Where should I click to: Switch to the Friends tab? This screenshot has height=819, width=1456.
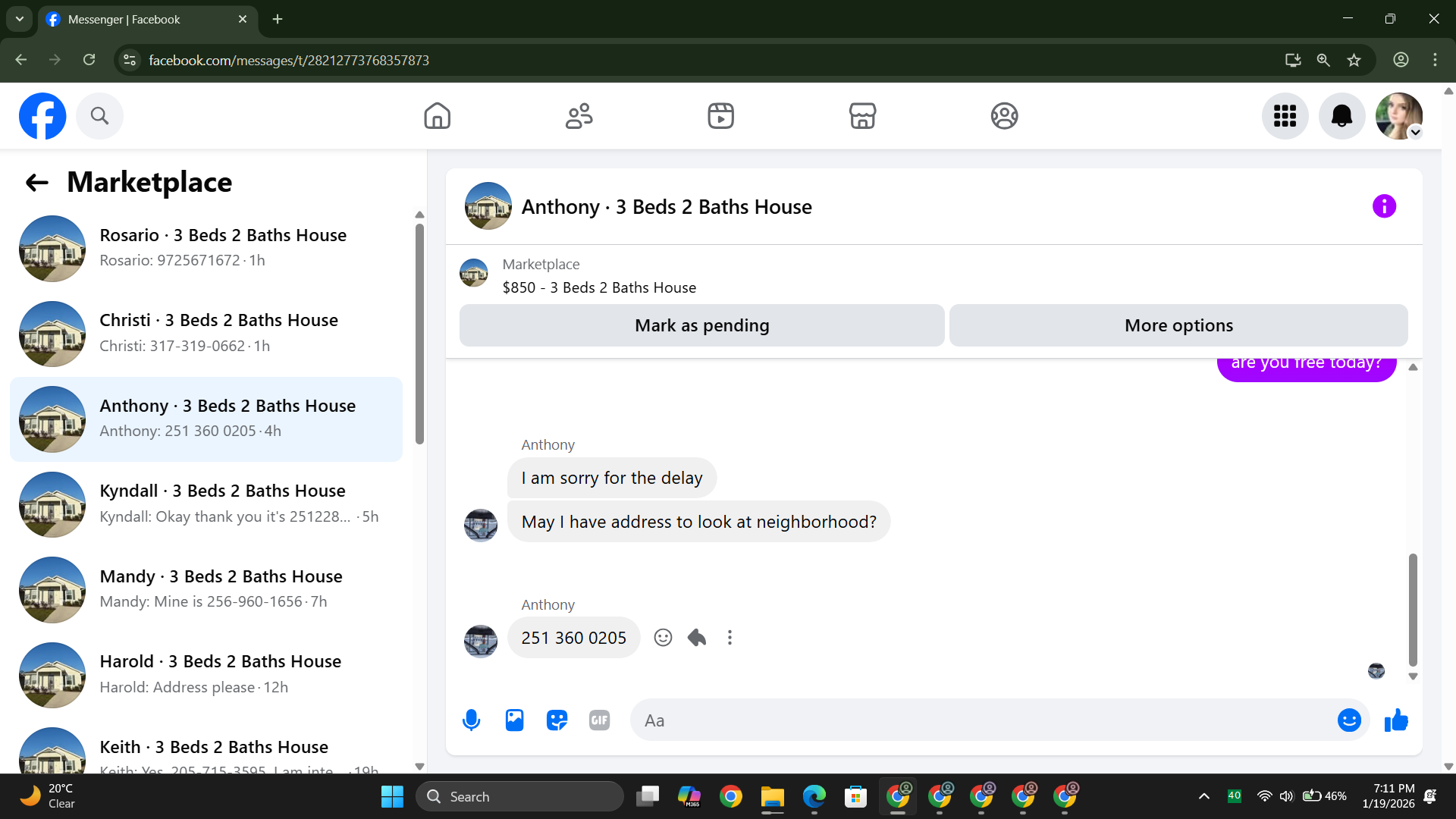click(579, 116)
